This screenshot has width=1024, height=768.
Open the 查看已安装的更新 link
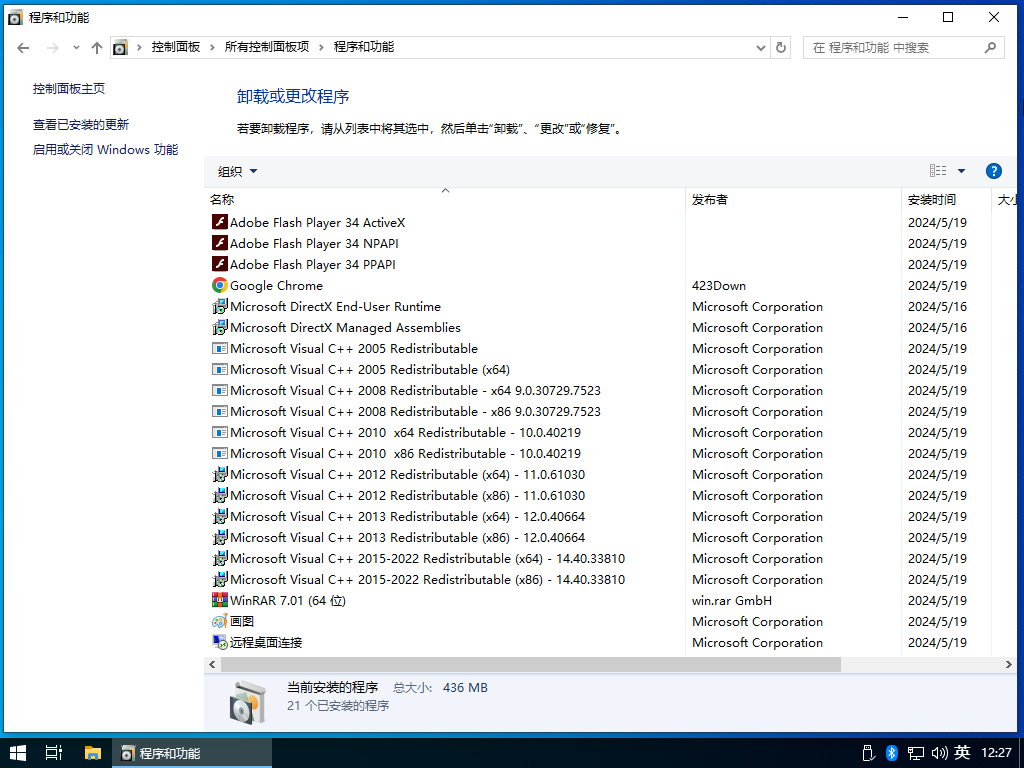81,125
